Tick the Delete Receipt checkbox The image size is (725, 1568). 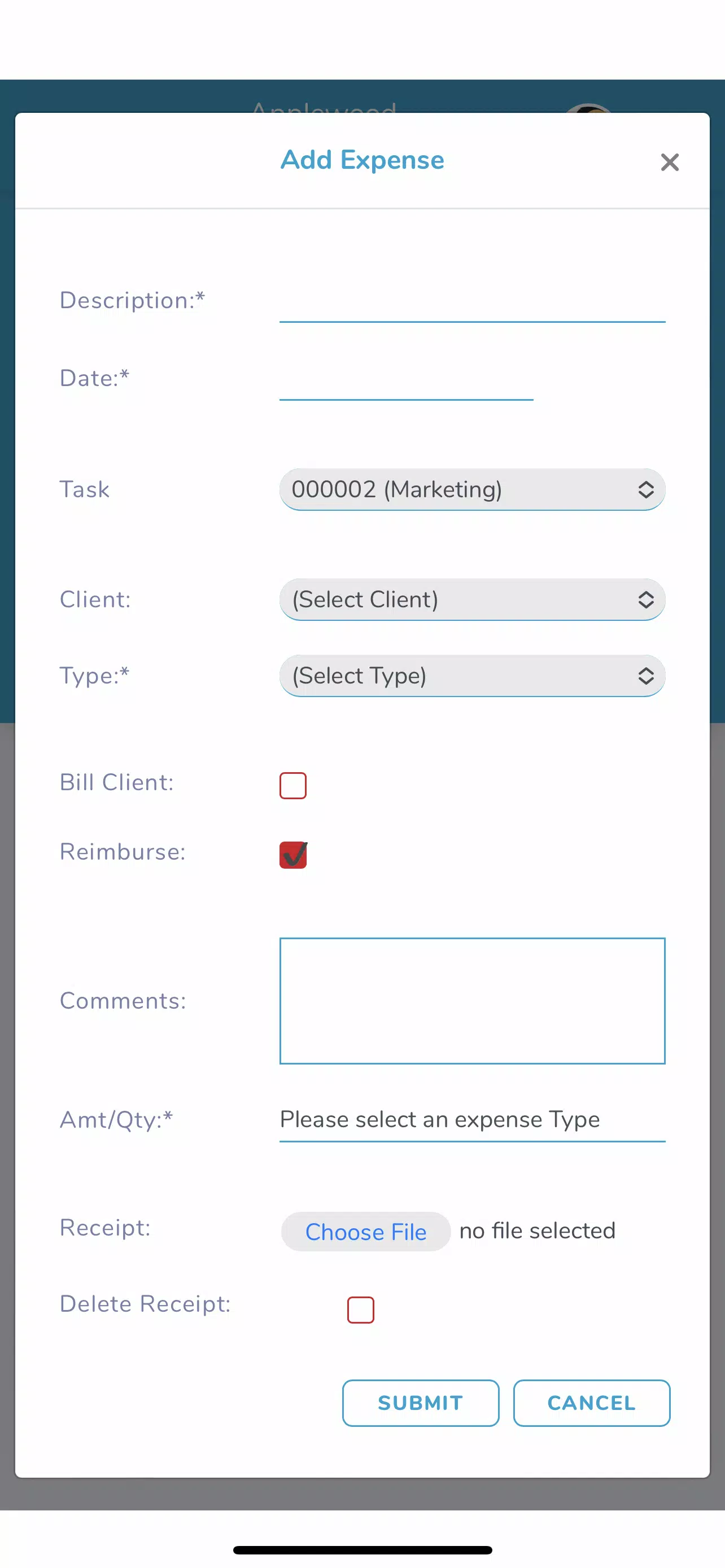(x=360, y=1309)
